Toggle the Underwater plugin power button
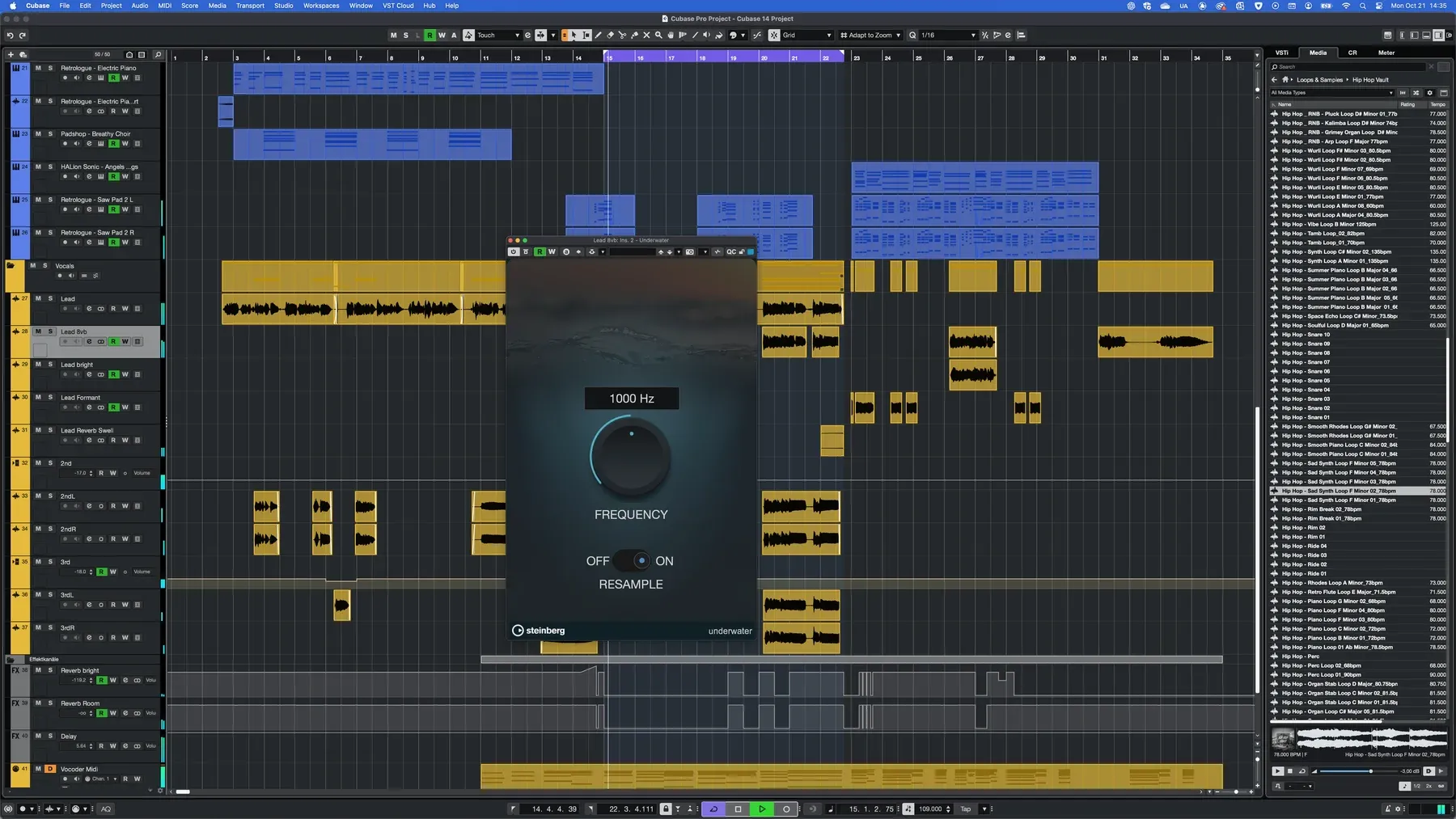Image resolution: width=1456 pixels, height=819 pixels. point(513,251)
